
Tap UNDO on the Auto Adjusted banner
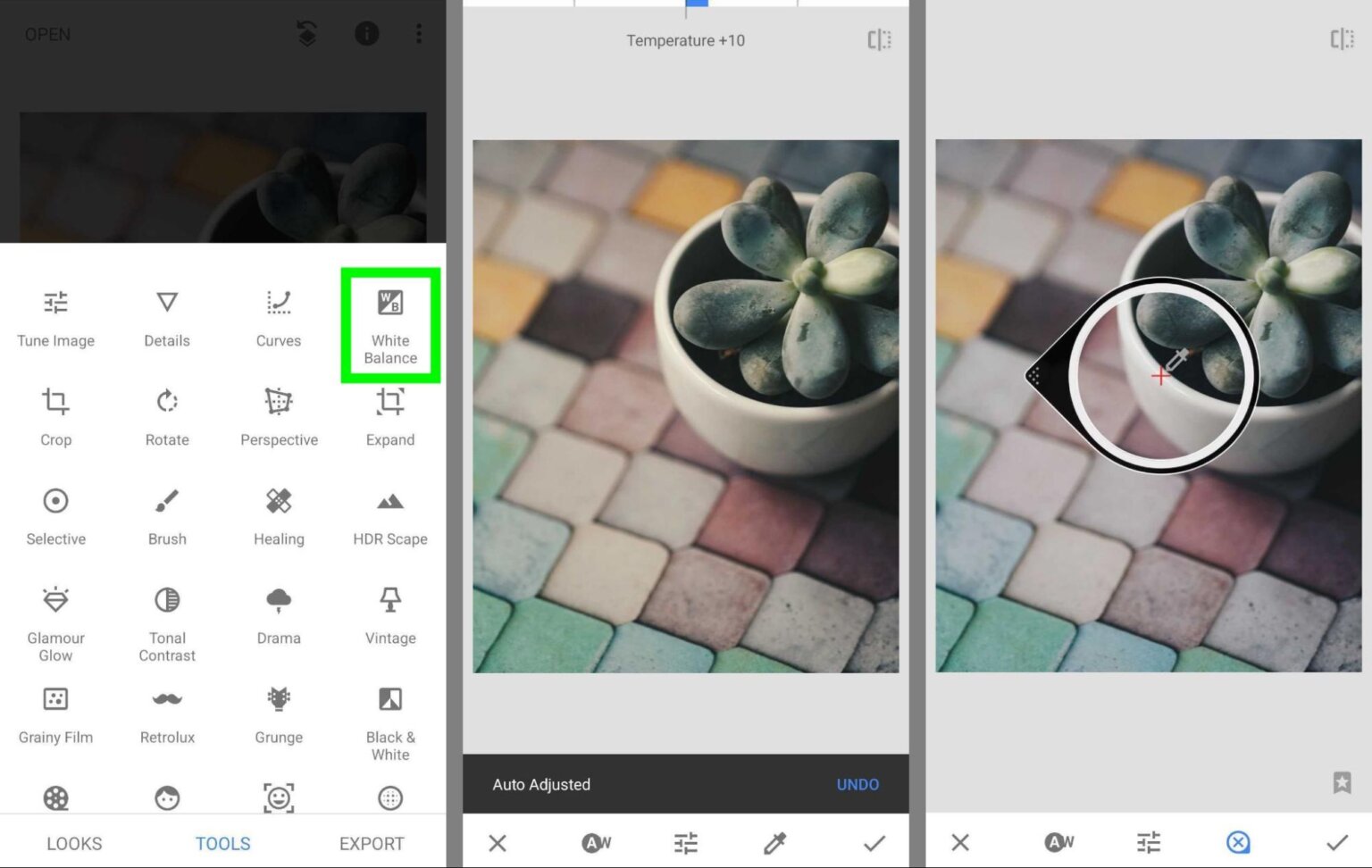pos(857,784)
